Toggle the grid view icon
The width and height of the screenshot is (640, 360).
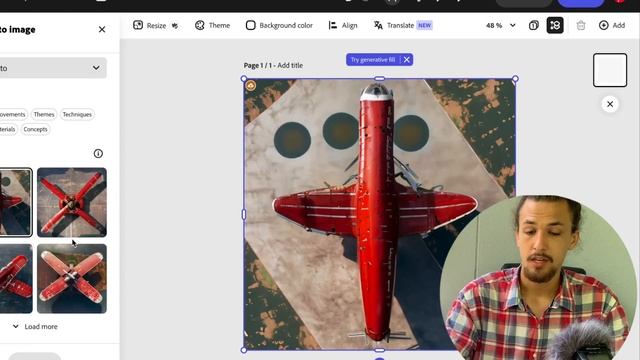[x=555, y=25]
